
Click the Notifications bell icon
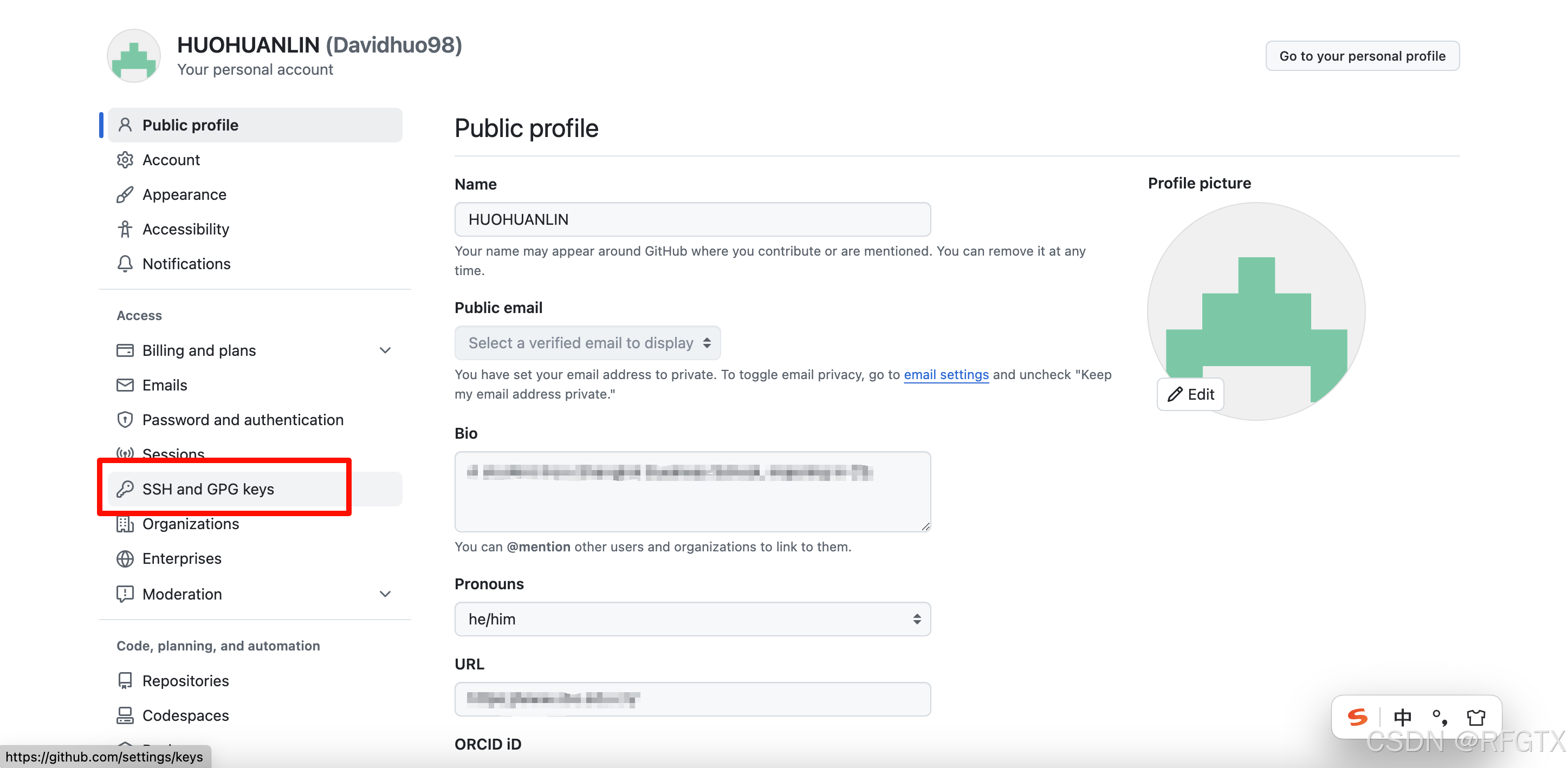(x=125, y=264)
